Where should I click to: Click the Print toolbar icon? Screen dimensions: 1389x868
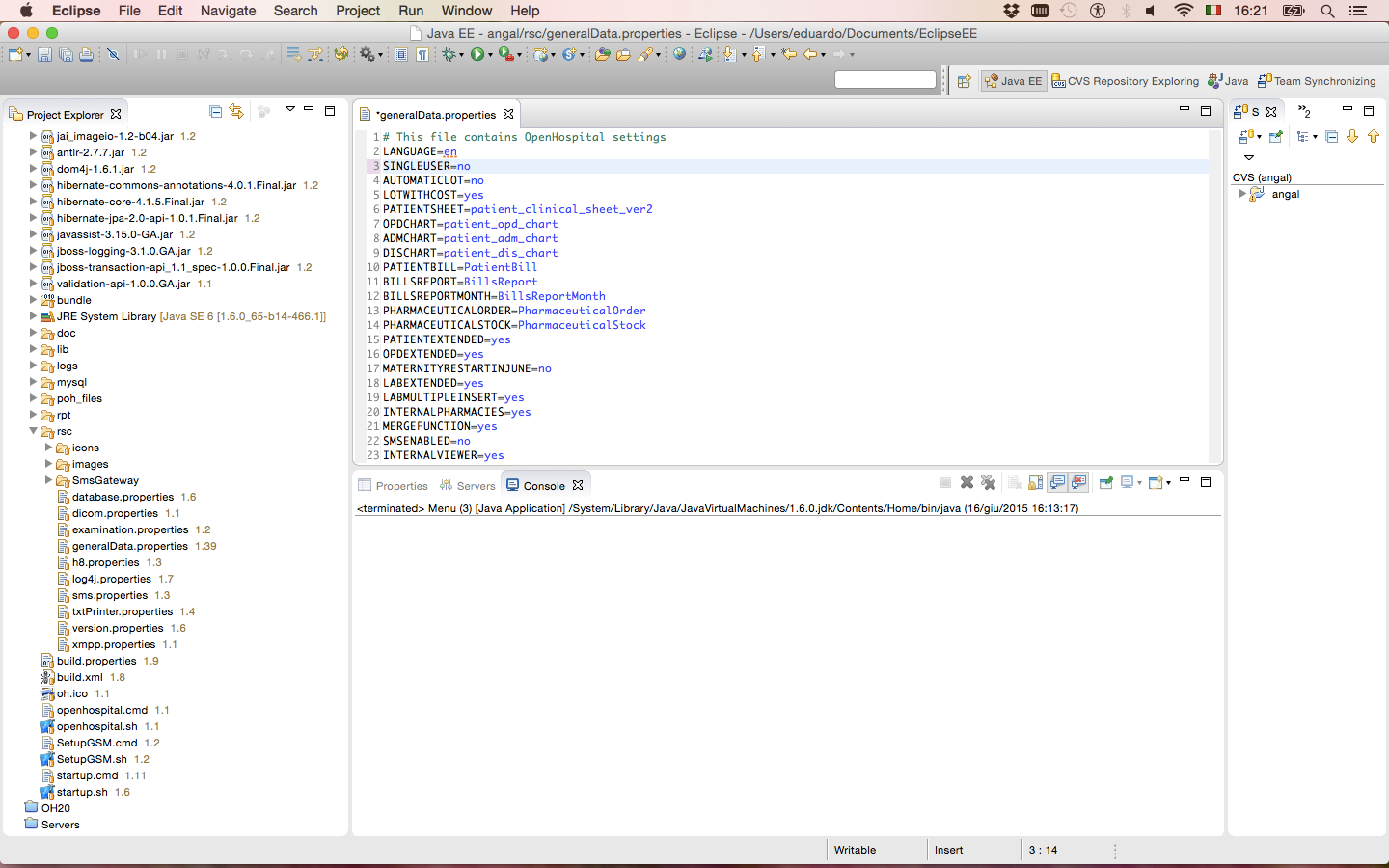[86, 55]
